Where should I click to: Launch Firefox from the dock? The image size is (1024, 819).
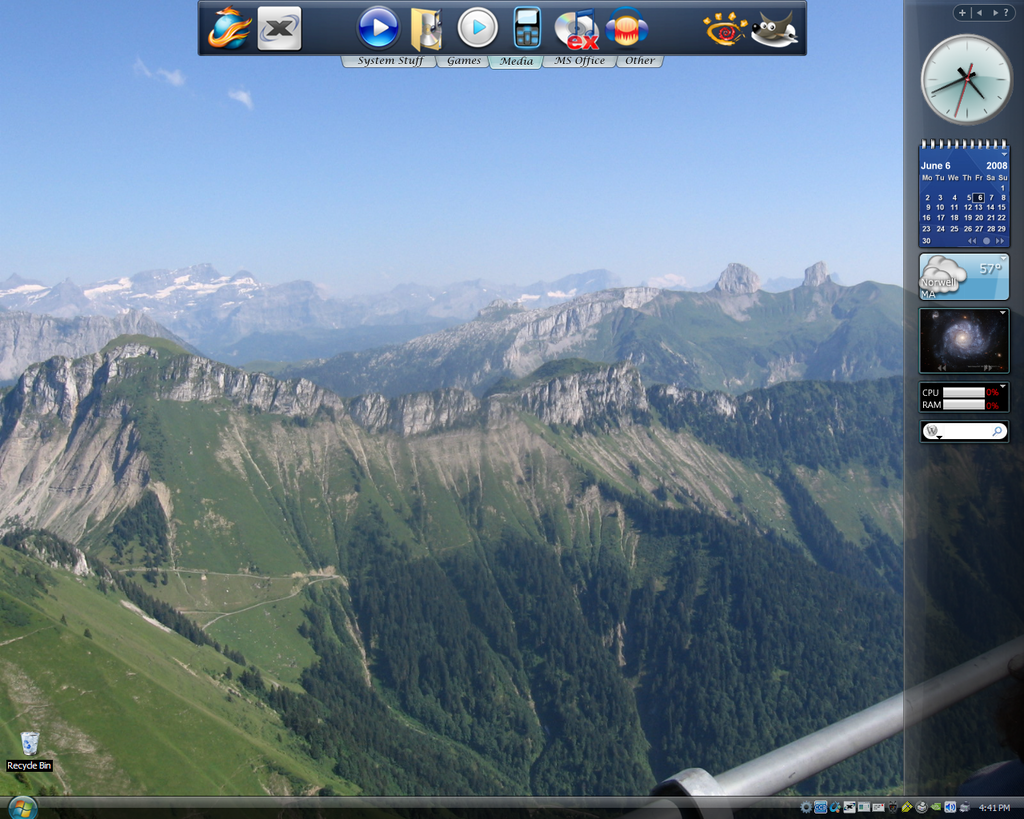click(x=230, y=28)
